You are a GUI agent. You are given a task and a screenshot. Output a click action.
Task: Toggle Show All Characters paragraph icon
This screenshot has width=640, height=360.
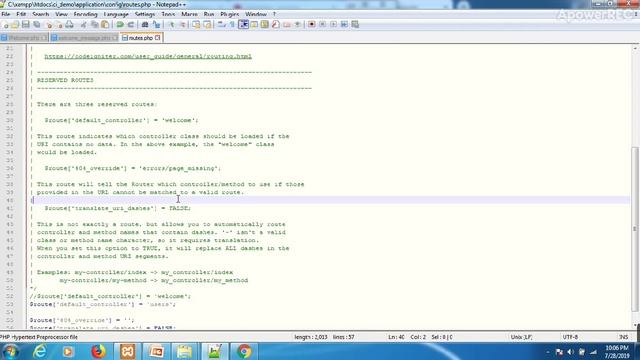coord(232,24)
